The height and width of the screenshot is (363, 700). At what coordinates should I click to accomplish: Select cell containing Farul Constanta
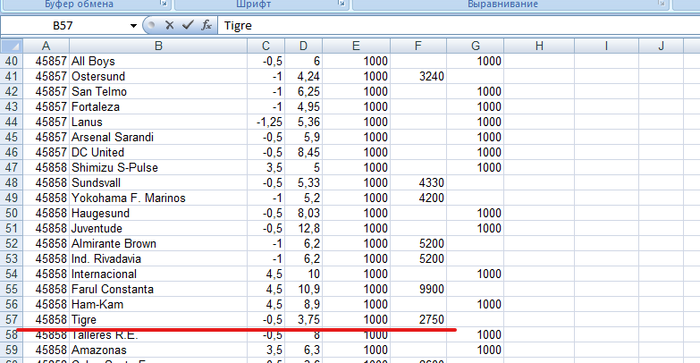point(158,289)
